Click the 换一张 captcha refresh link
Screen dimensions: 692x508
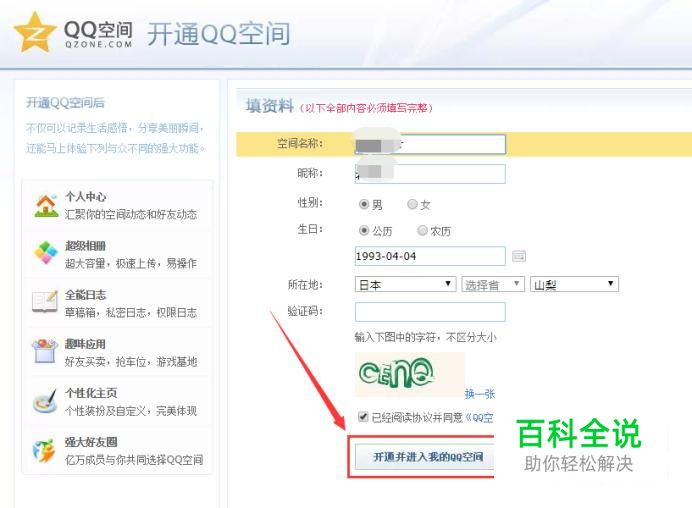(x=480, y=393)
